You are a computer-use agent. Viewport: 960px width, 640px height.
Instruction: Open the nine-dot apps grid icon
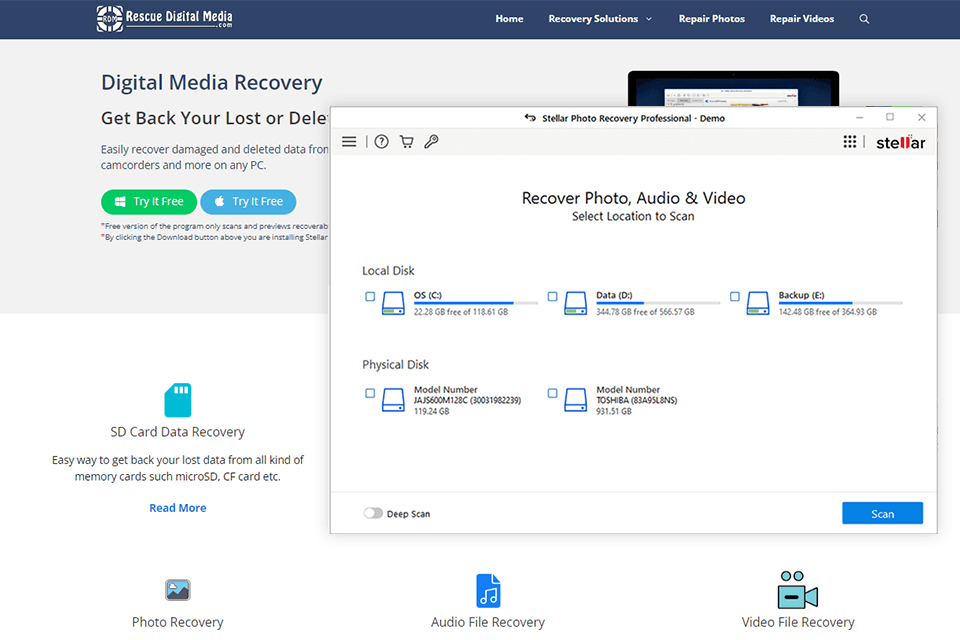pyautogui.click(x=850, y=142)
